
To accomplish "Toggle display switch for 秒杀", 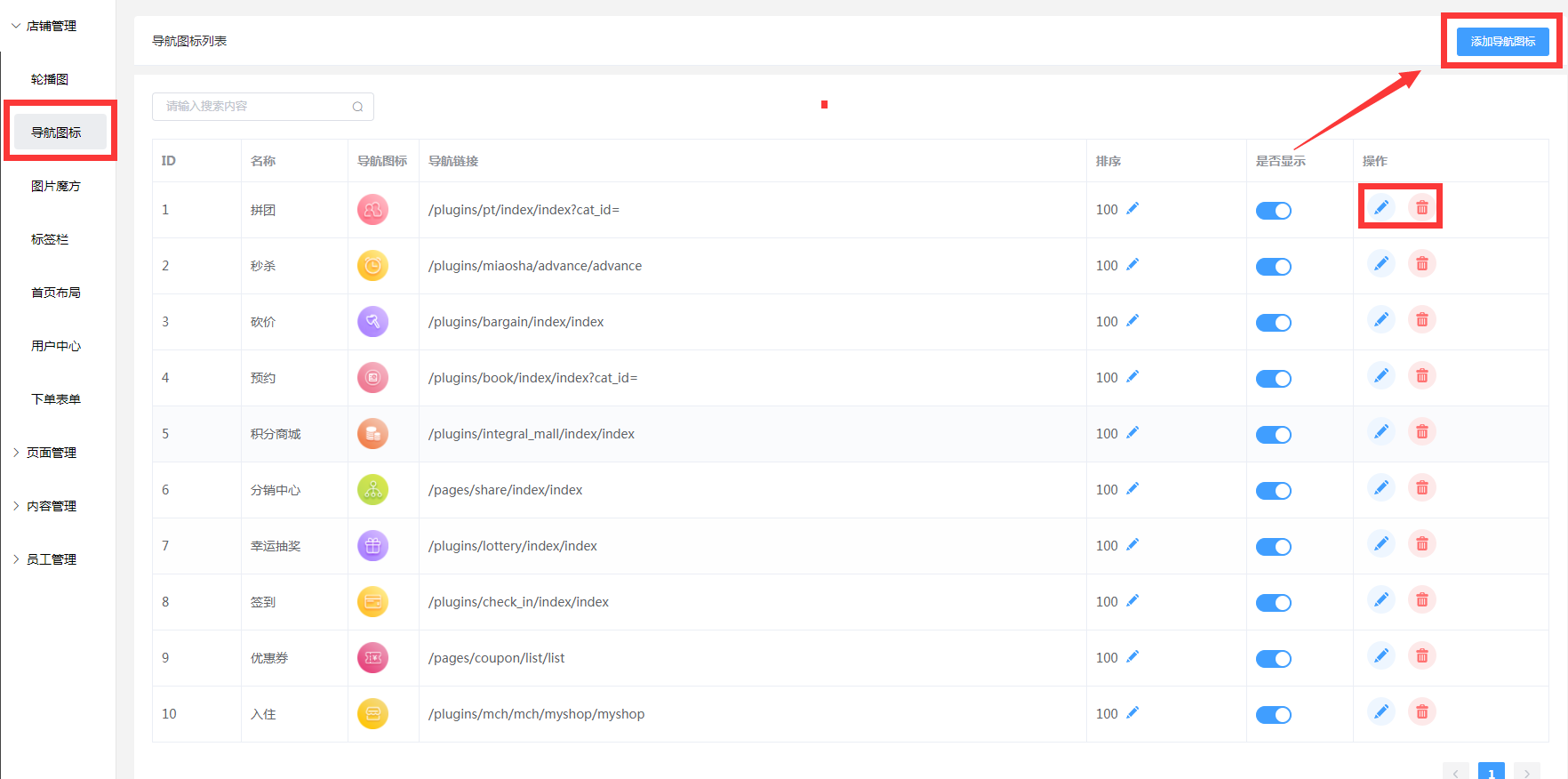I will point(1274,267).
